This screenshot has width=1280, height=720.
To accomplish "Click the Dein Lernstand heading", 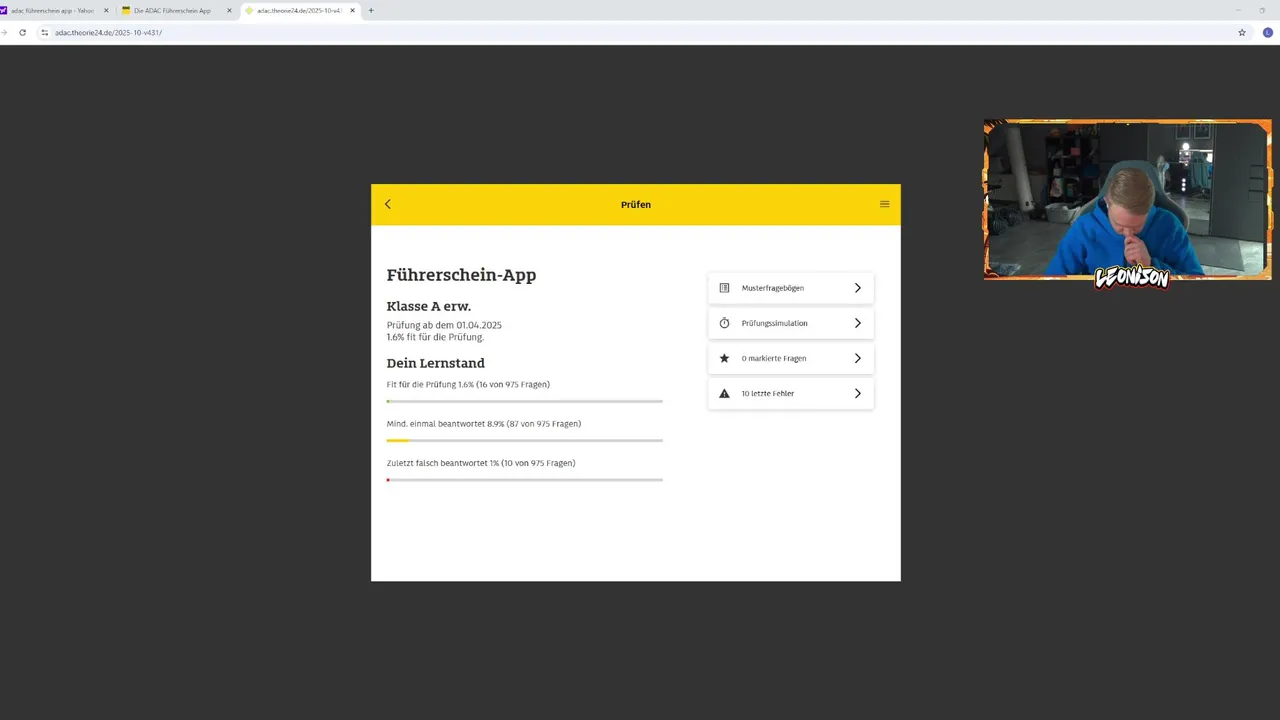I will click(x=435, y=363).
